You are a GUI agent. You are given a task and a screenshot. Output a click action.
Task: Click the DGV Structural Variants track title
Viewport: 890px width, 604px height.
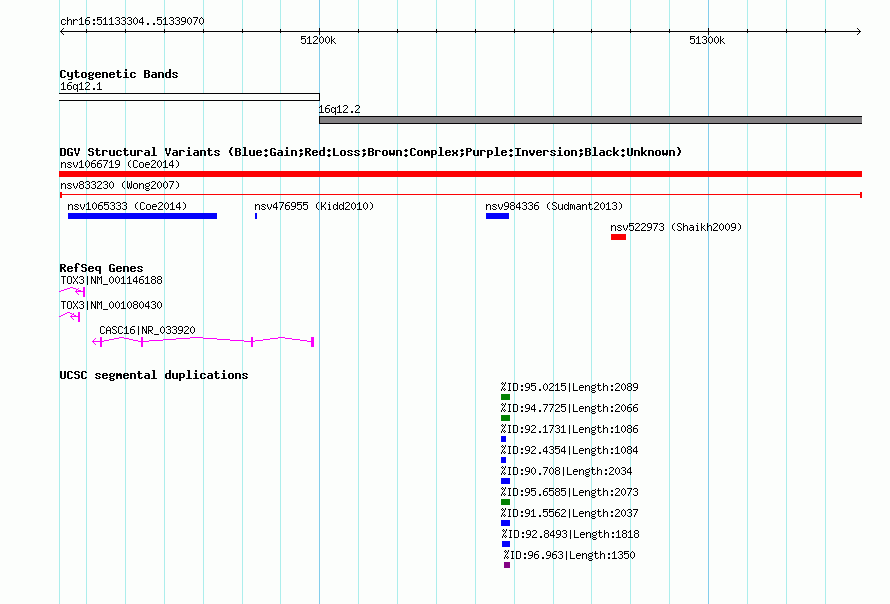[x=370, y=152]
